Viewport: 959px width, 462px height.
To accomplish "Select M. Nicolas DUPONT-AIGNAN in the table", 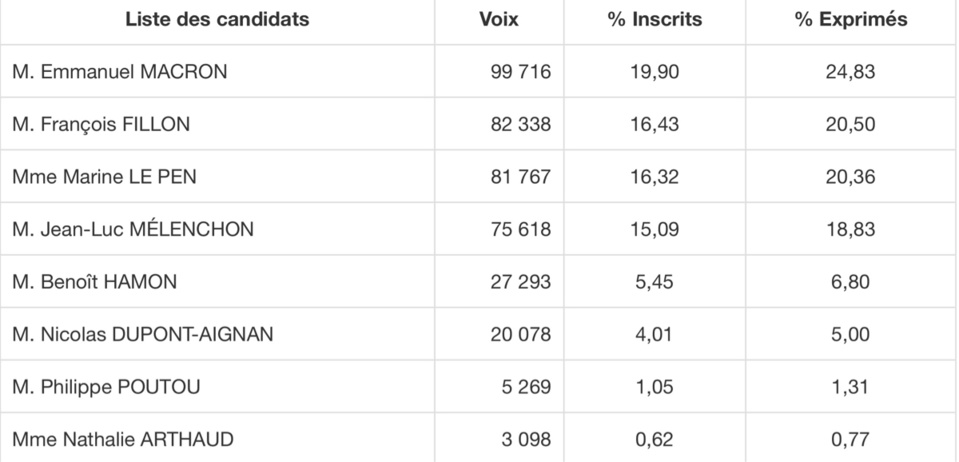I will (143, 335).
